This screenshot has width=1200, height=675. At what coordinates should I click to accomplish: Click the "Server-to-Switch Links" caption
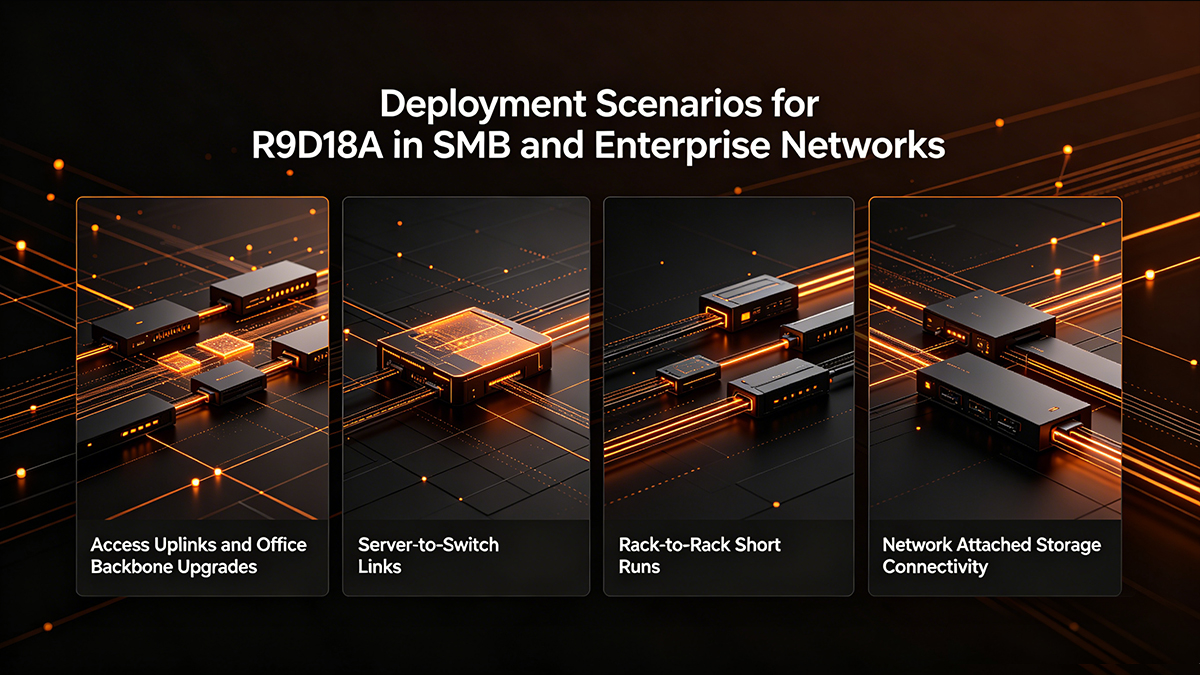[x=428, y=556]
